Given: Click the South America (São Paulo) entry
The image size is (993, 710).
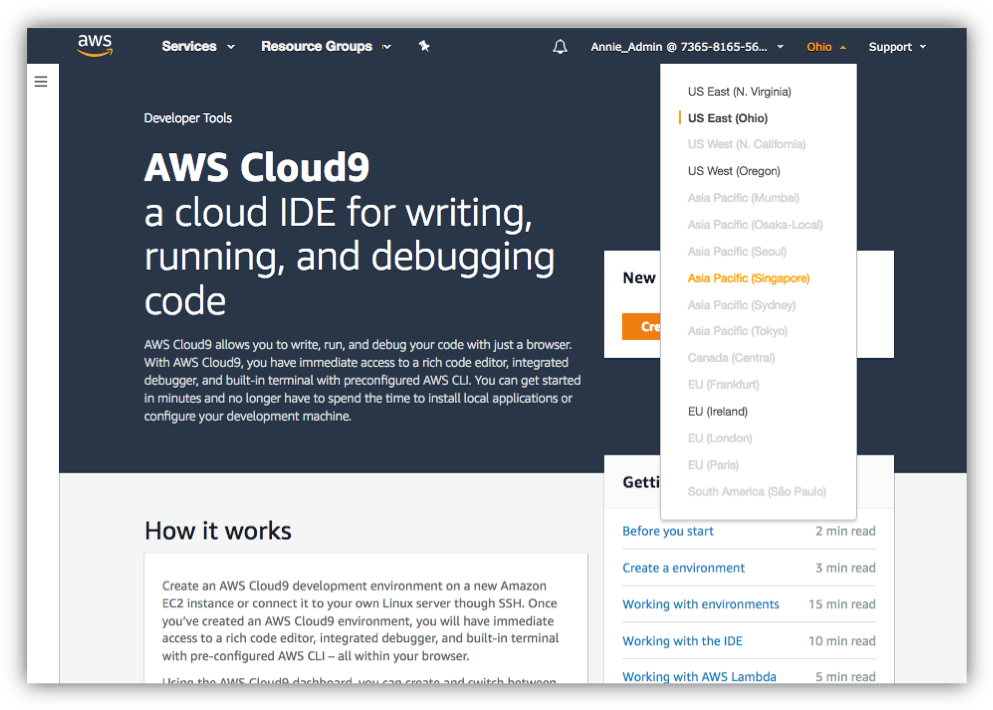Looking at the screenshot, I should click(757, 491).
